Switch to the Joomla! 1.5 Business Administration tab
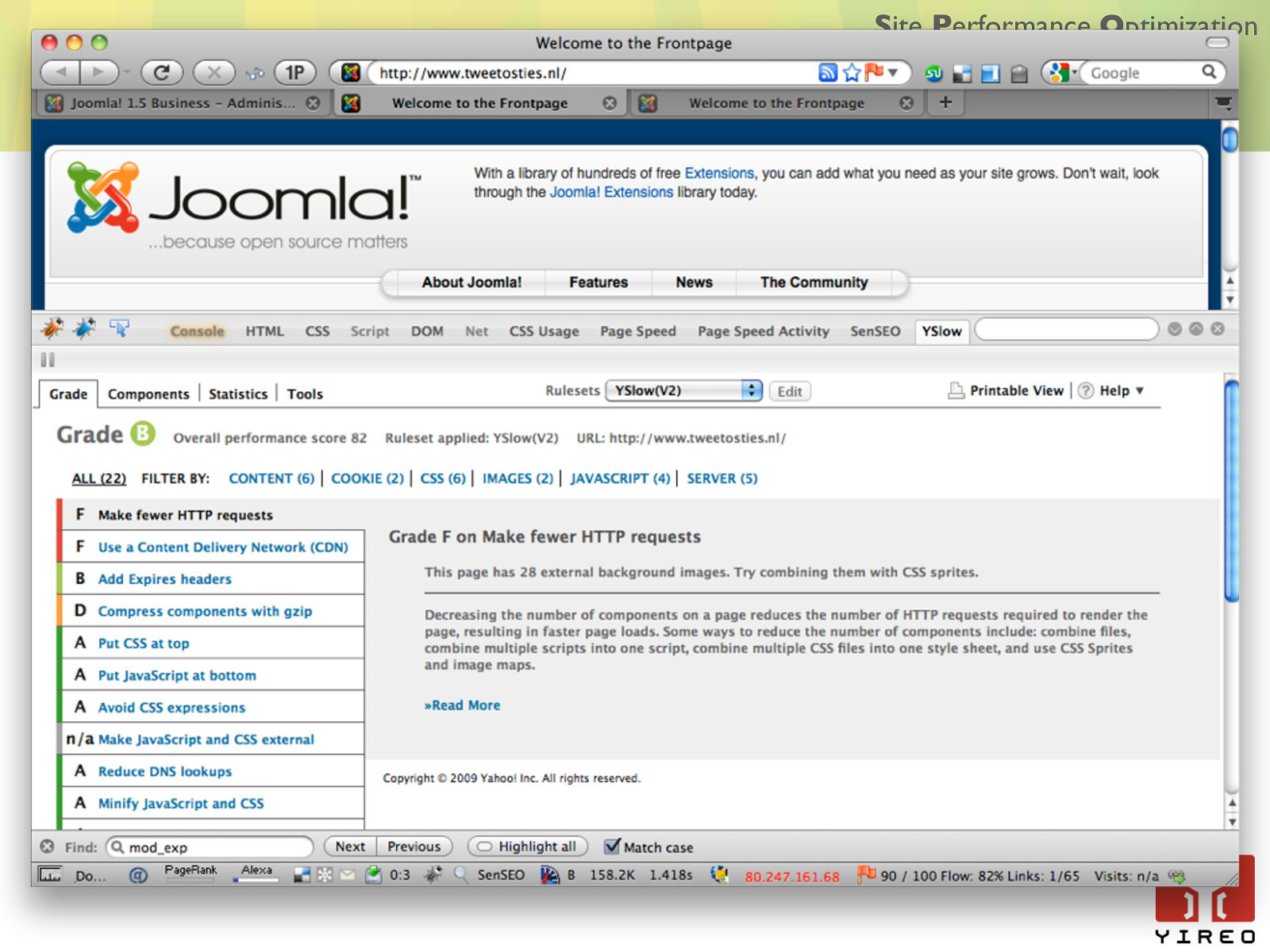This screenshot has height=952, width=1270. pyautogui.click(x=183, y=103)
